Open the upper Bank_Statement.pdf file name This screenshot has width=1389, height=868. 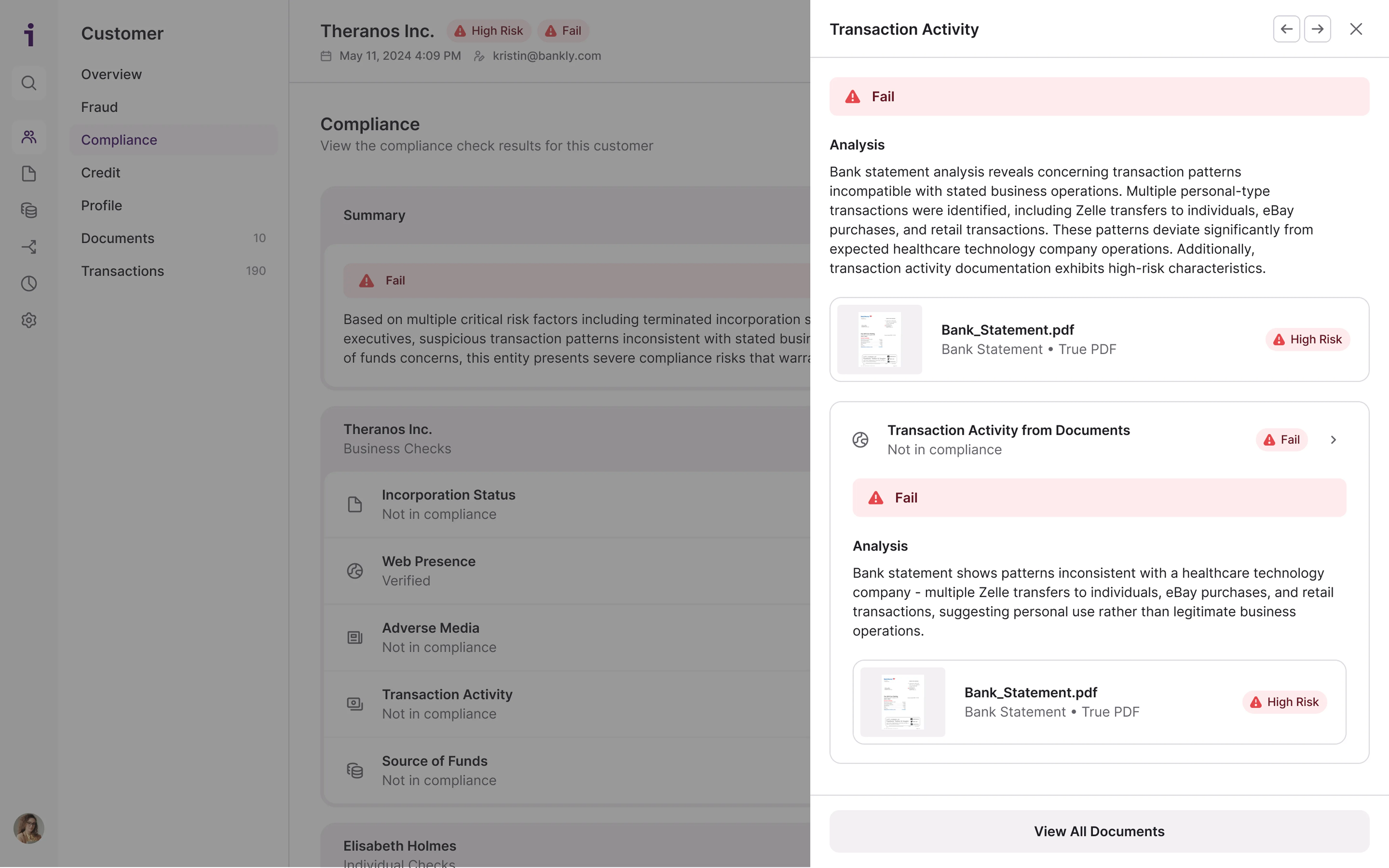pos(1007,330)
